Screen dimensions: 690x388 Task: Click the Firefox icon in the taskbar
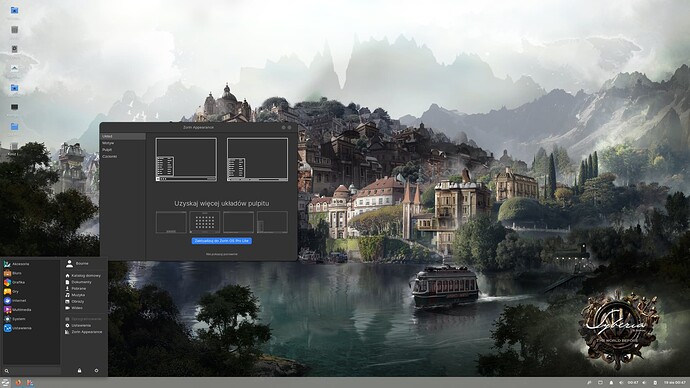[18, 383]
